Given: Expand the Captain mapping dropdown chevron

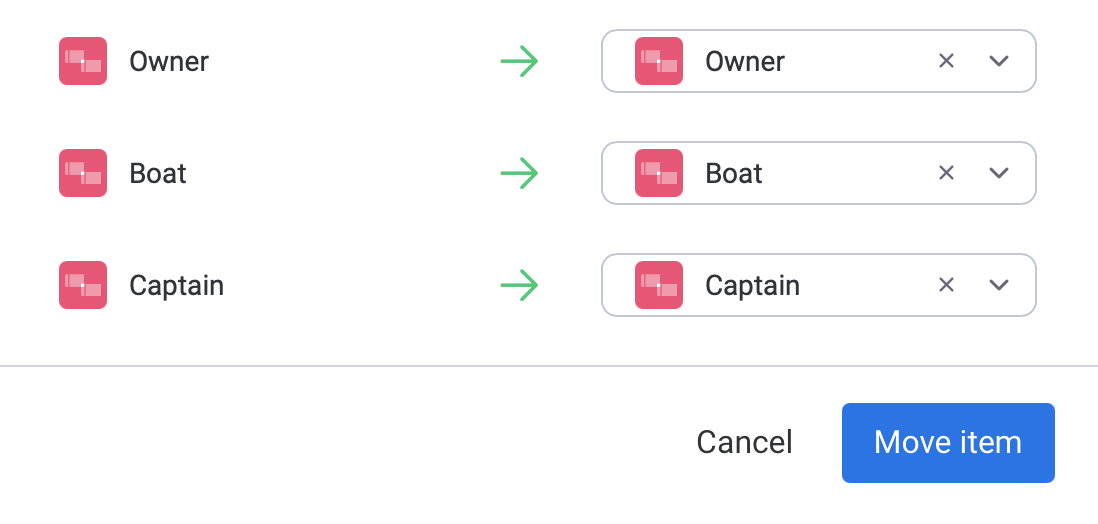Looking at the screenshot, I should [998, 285].
